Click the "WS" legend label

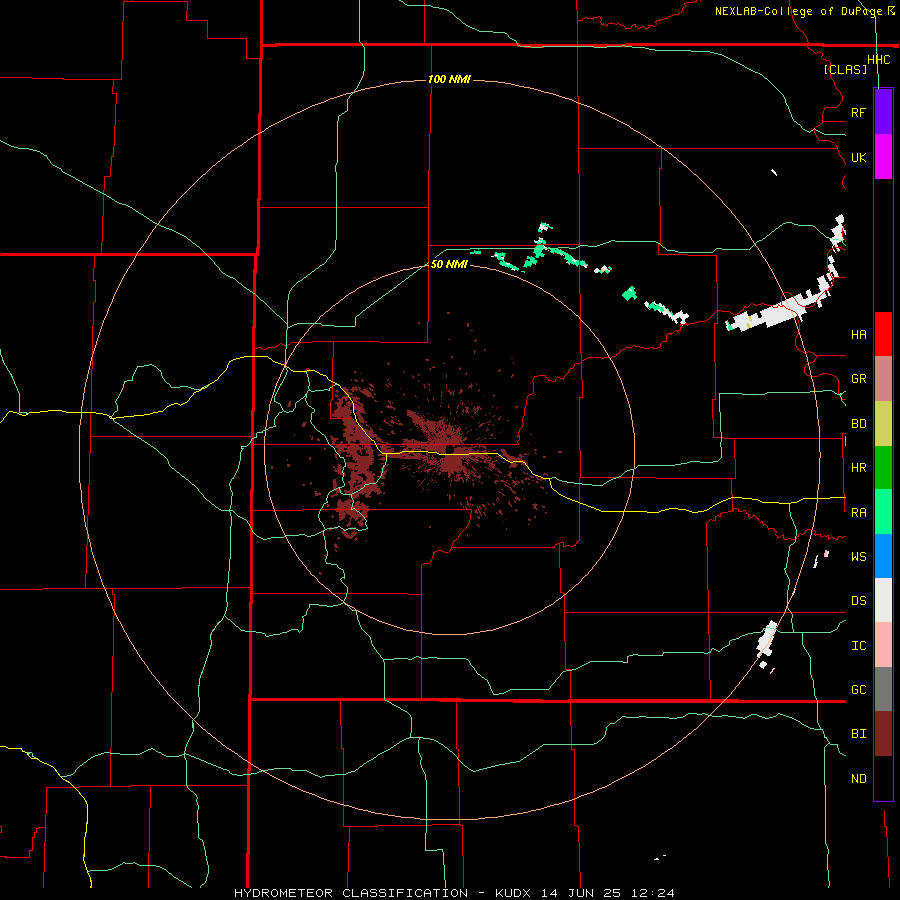[858, 556]
